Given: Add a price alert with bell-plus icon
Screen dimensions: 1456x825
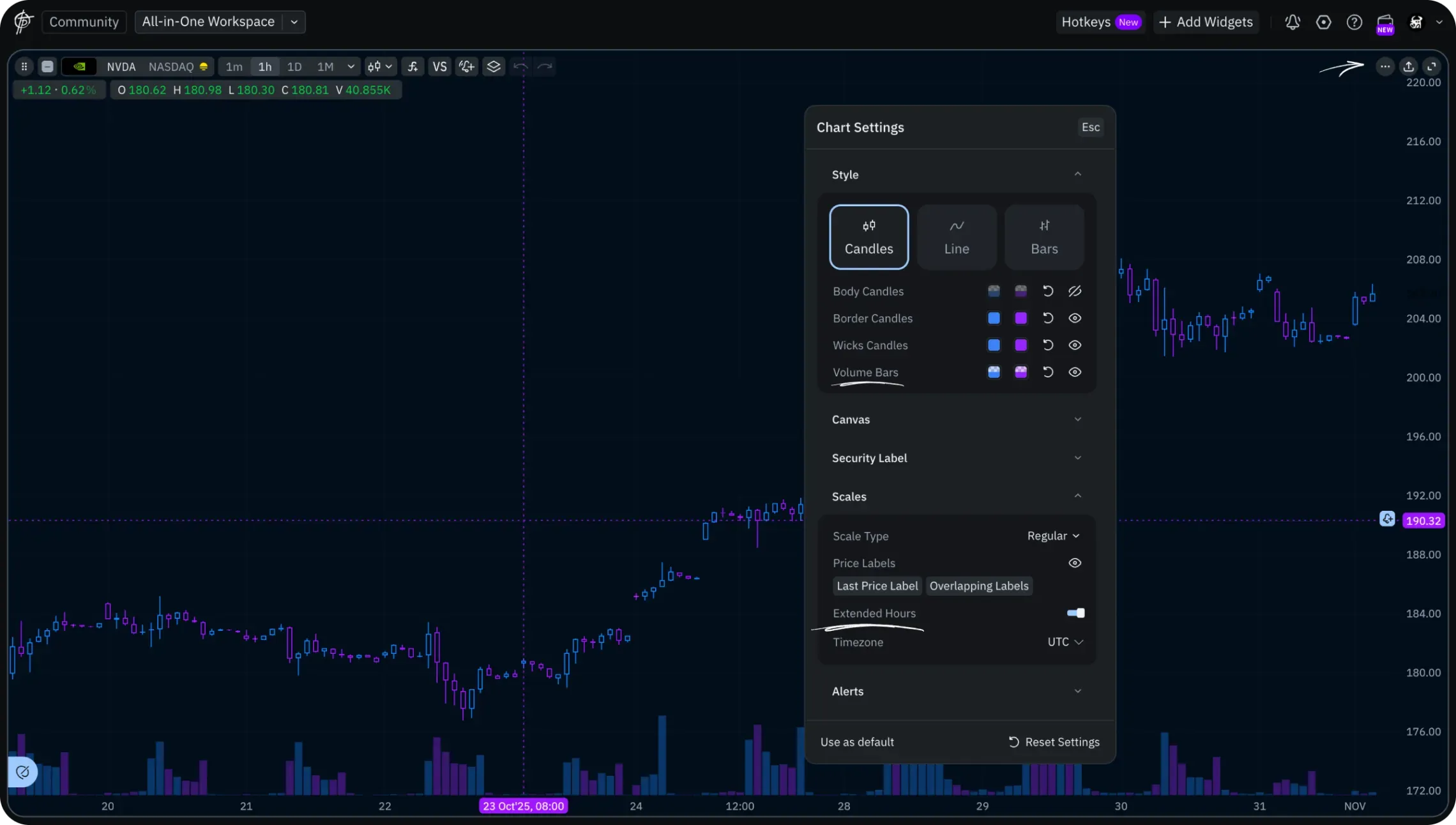Looking at the screenshot, I should point(467,66).
